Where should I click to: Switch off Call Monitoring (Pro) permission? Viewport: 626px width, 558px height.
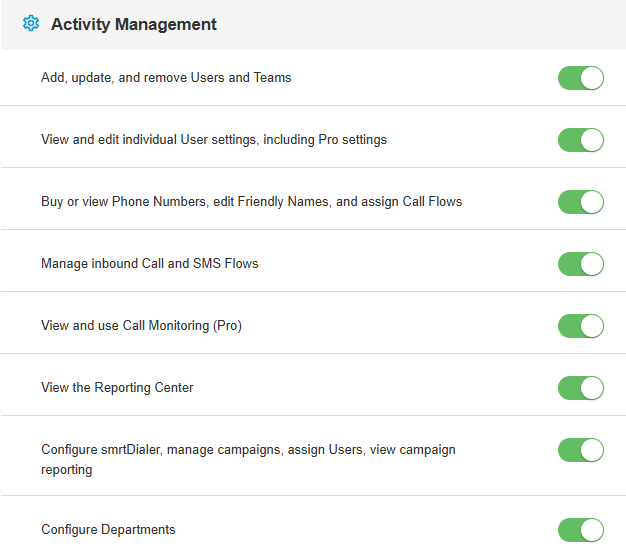pos(581,326)
